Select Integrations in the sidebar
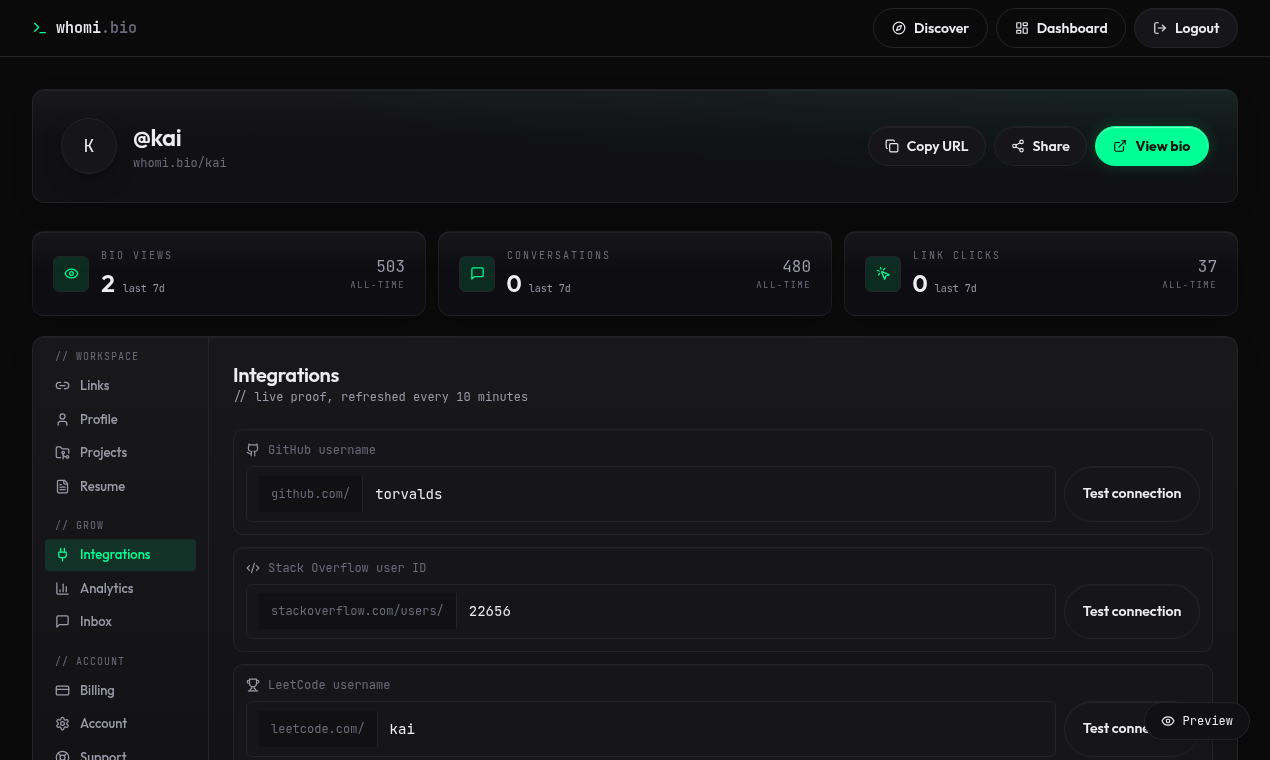1270x760 pixels. click(x=120, y=555)
